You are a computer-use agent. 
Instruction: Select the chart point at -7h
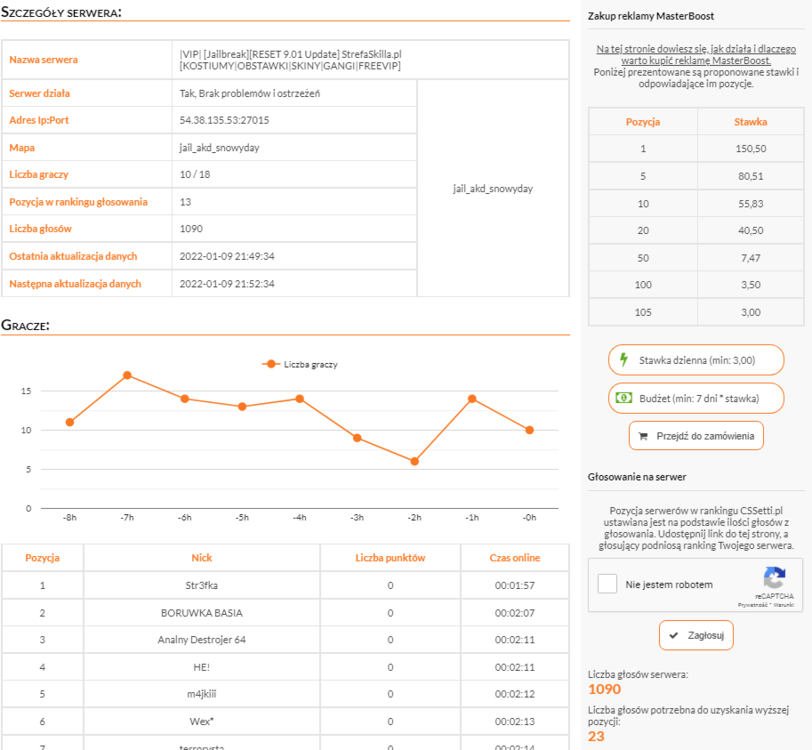click(x=127, y=375)
